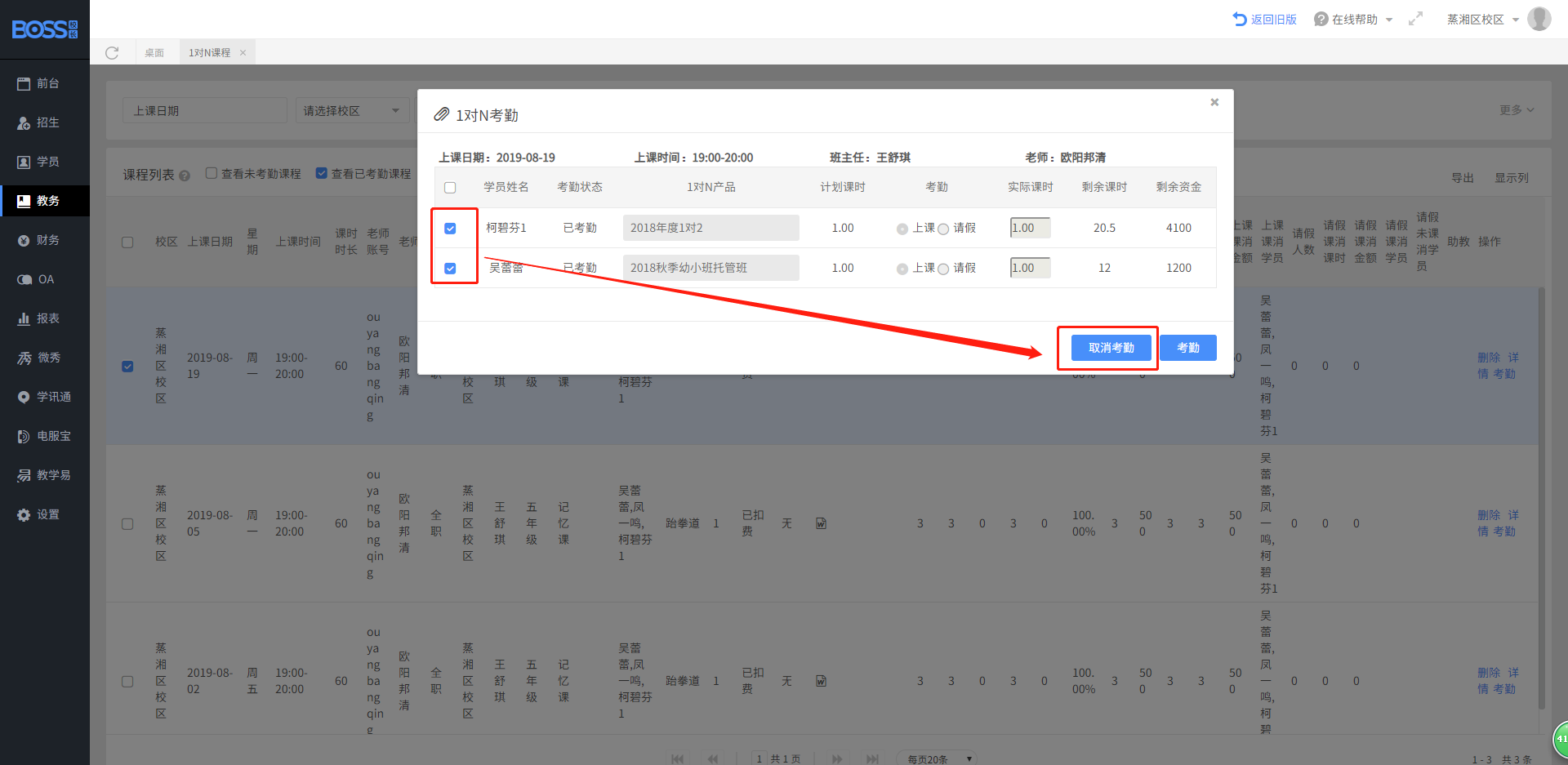
Task: Click the 显示列 show columns button
Action: pyautogui.click(x=1512, y=178)
